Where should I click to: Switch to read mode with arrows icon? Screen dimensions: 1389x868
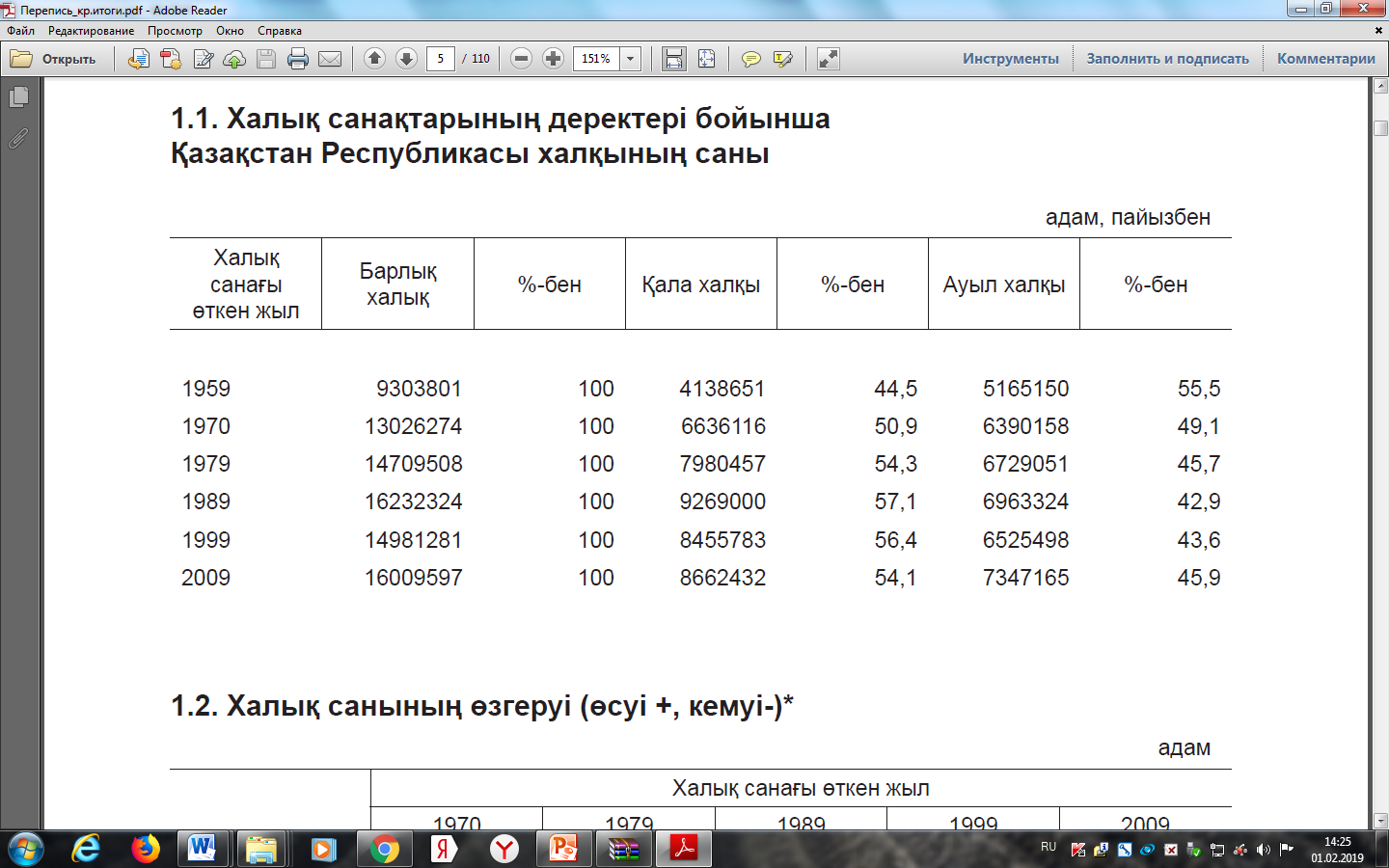tap(828, 59)
